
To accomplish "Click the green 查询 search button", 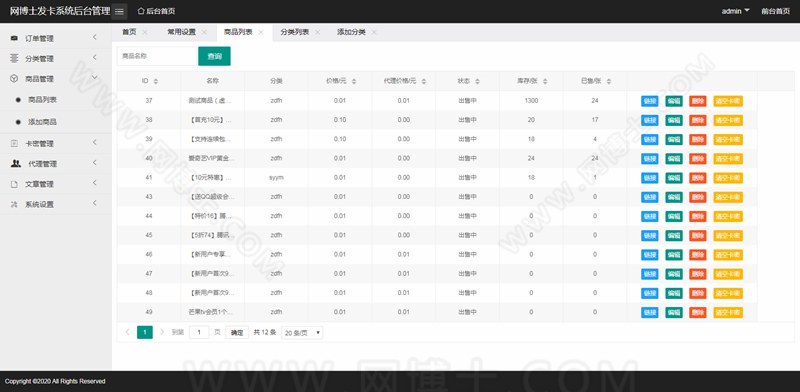I will click(x=214, y=56).
